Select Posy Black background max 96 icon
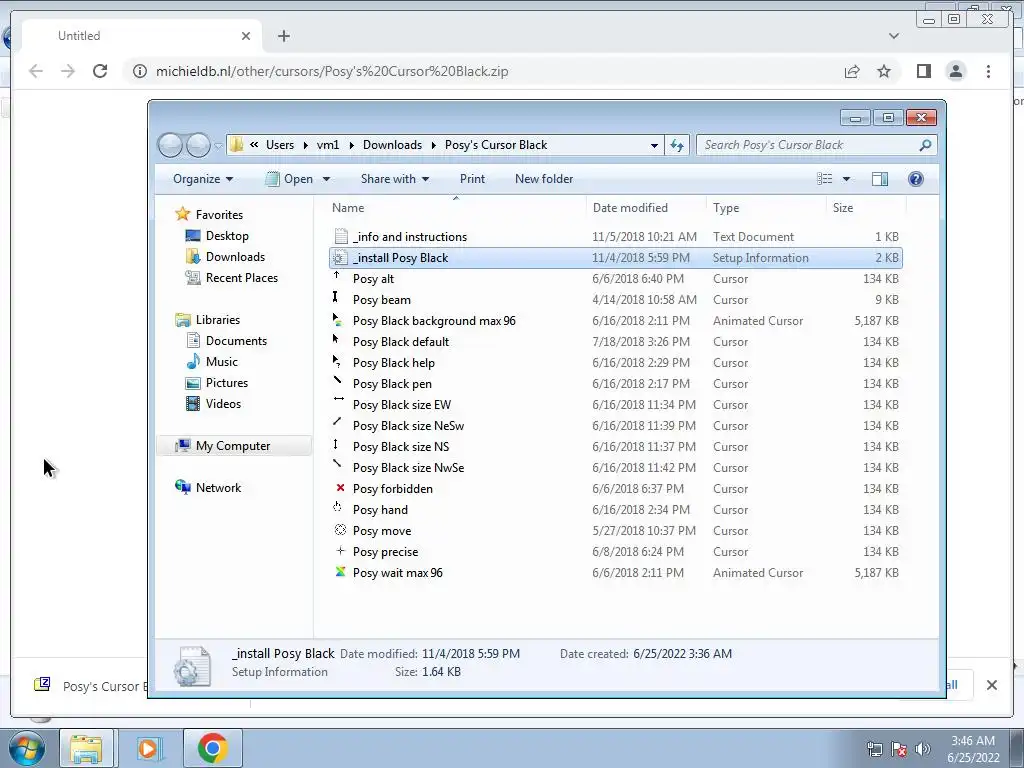This screenshot has width=1024, height=768. pyautogui.click(x=337, y=319)
